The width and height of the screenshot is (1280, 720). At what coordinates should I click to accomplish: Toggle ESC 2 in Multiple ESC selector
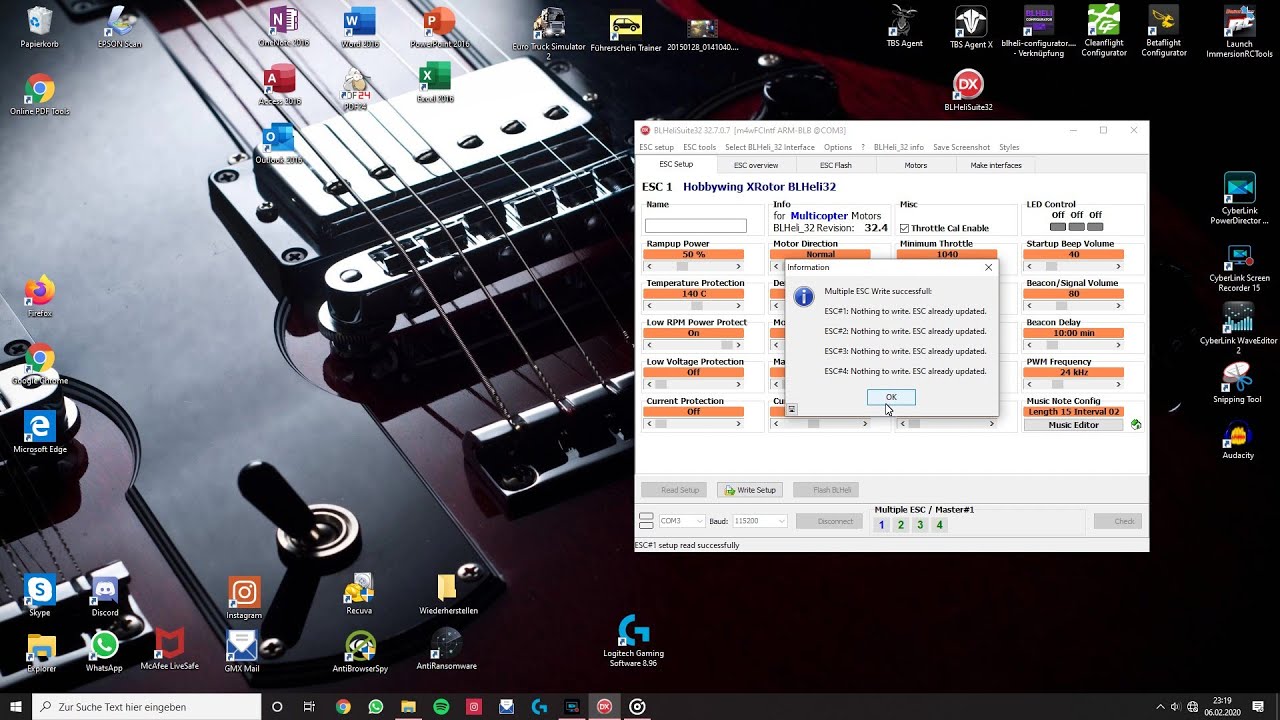coord(901,525)
